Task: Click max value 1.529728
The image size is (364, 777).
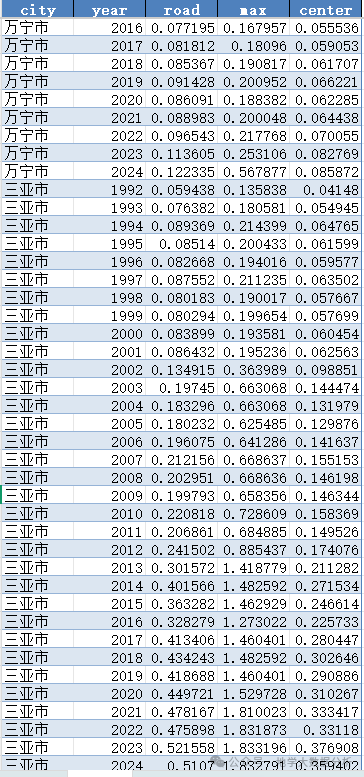Action: click(x=253, y=693)
